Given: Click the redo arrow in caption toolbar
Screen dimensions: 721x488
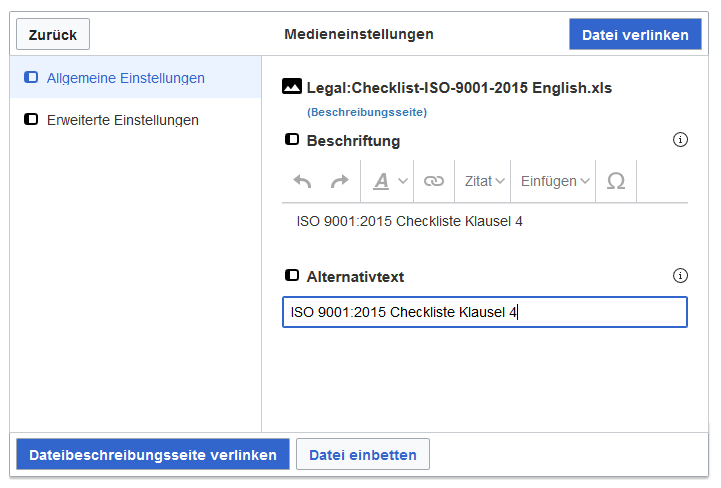Looking at the screenshot, I should [x=340, y=181].
